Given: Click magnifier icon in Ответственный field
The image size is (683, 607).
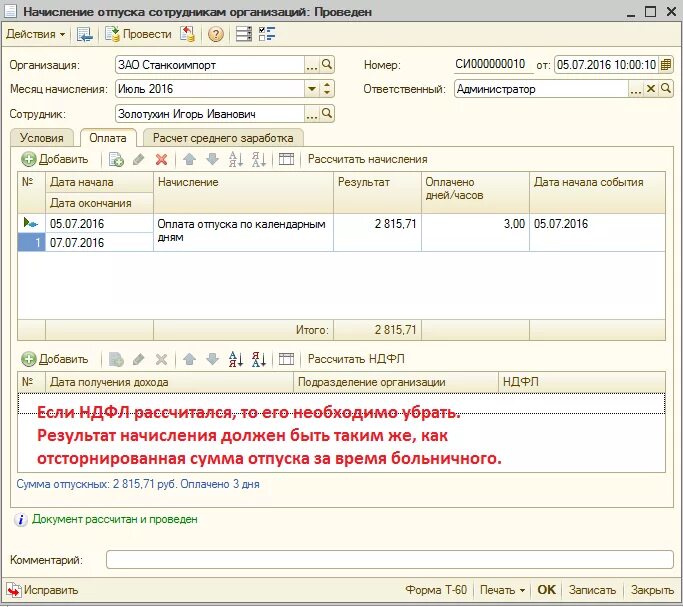Looking at the screenshot, I should [666, 89].
